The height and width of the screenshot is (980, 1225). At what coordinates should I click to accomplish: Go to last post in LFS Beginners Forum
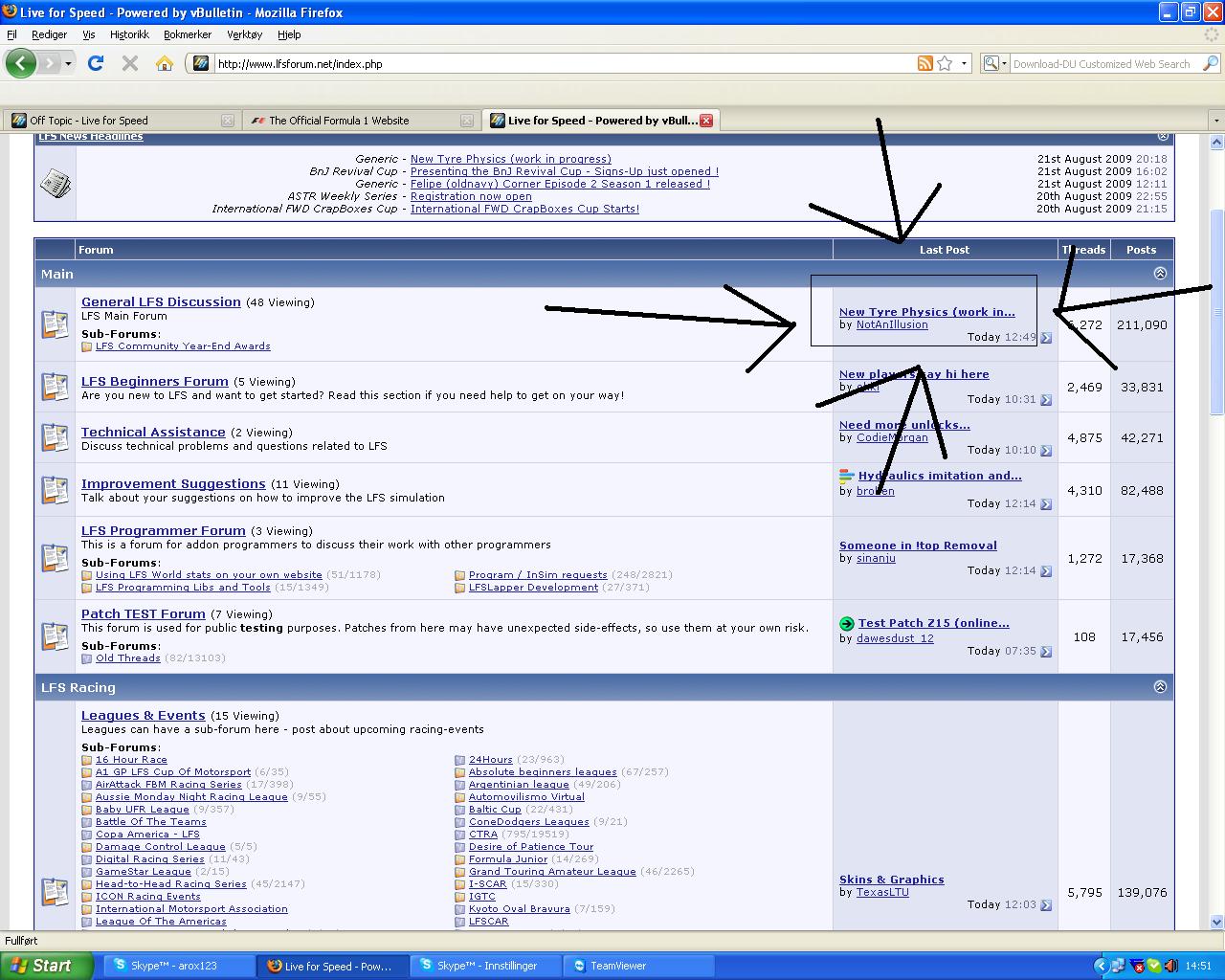(x=1046, y=400)
